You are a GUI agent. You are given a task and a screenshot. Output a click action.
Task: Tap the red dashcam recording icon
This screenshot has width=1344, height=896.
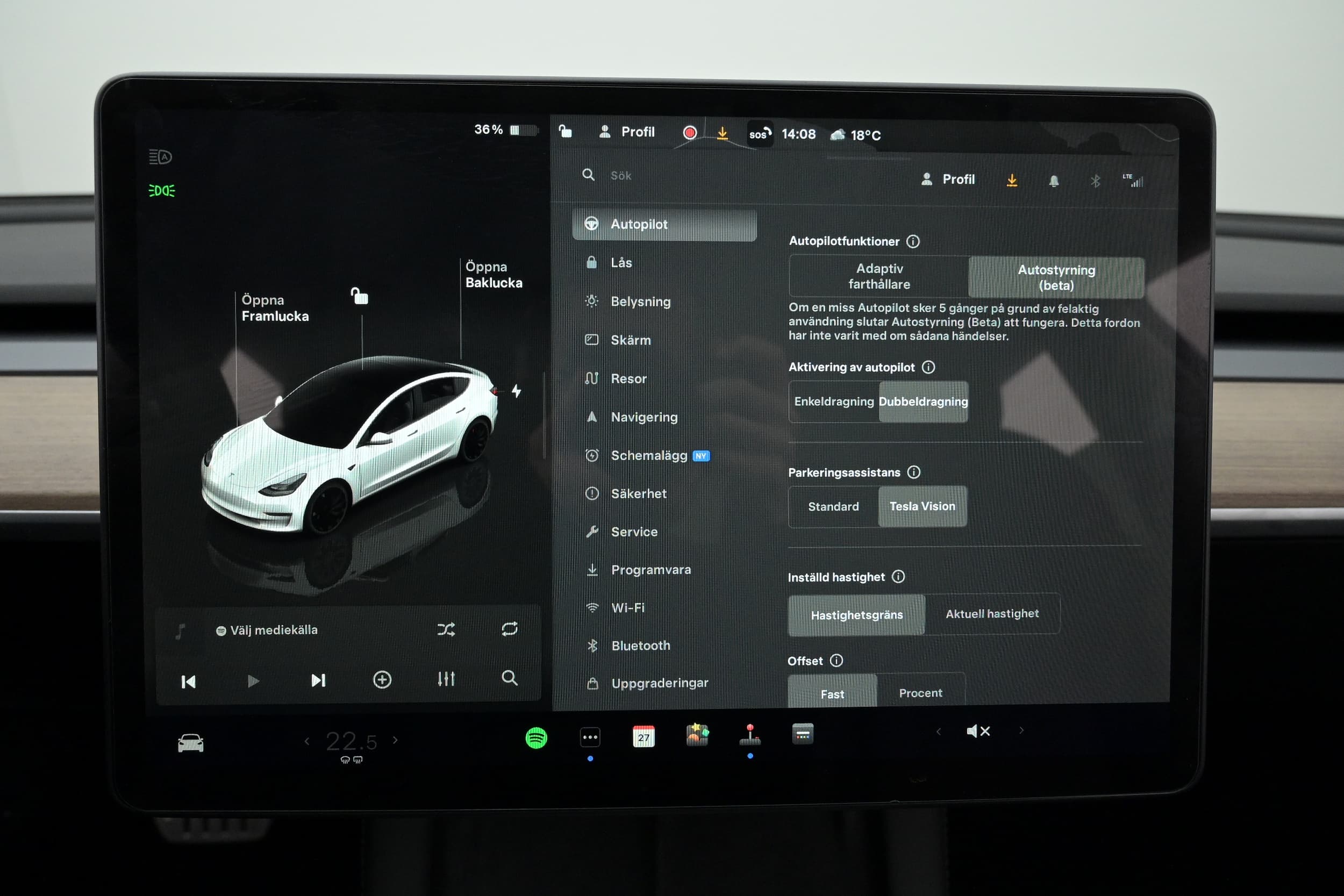pos(690,133)
